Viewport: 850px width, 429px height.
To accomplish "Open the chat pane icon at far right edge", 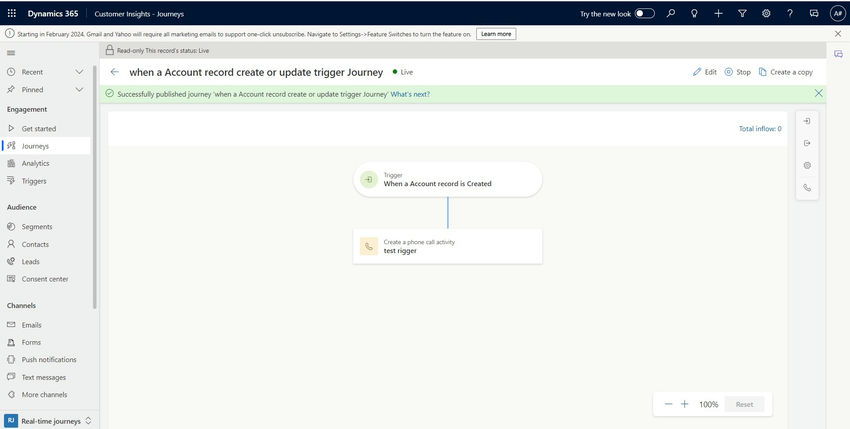I will [839, 54].
